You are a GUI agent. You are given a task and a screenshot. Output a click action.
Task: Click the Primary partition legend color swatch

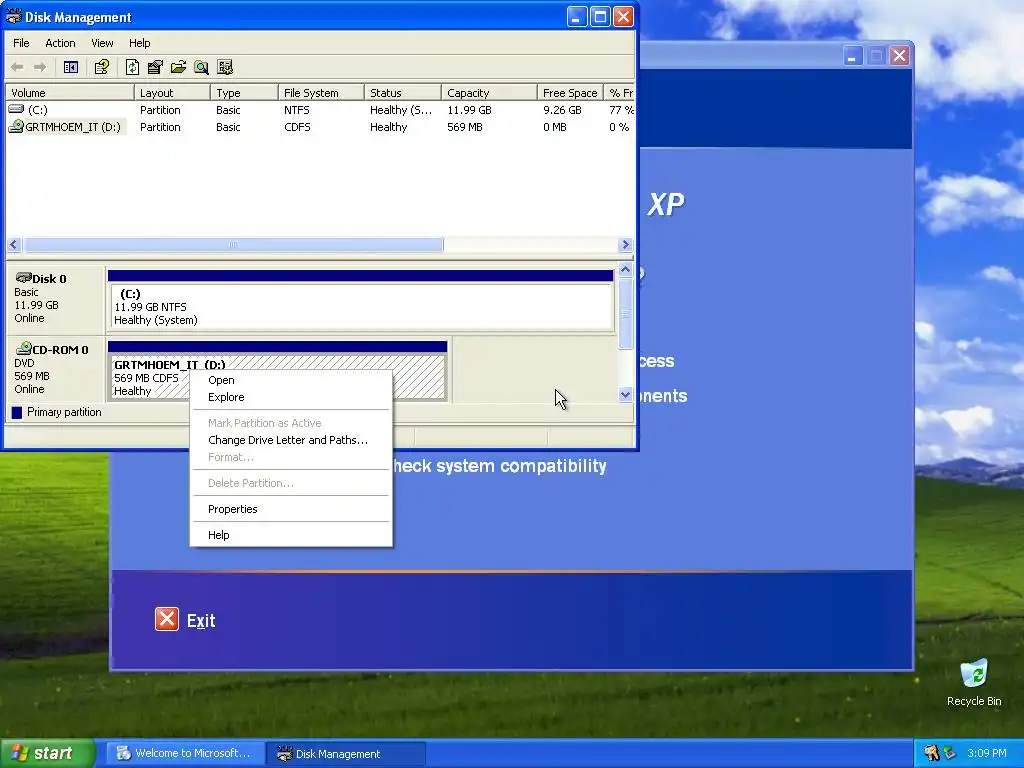[x=17, y=412]
